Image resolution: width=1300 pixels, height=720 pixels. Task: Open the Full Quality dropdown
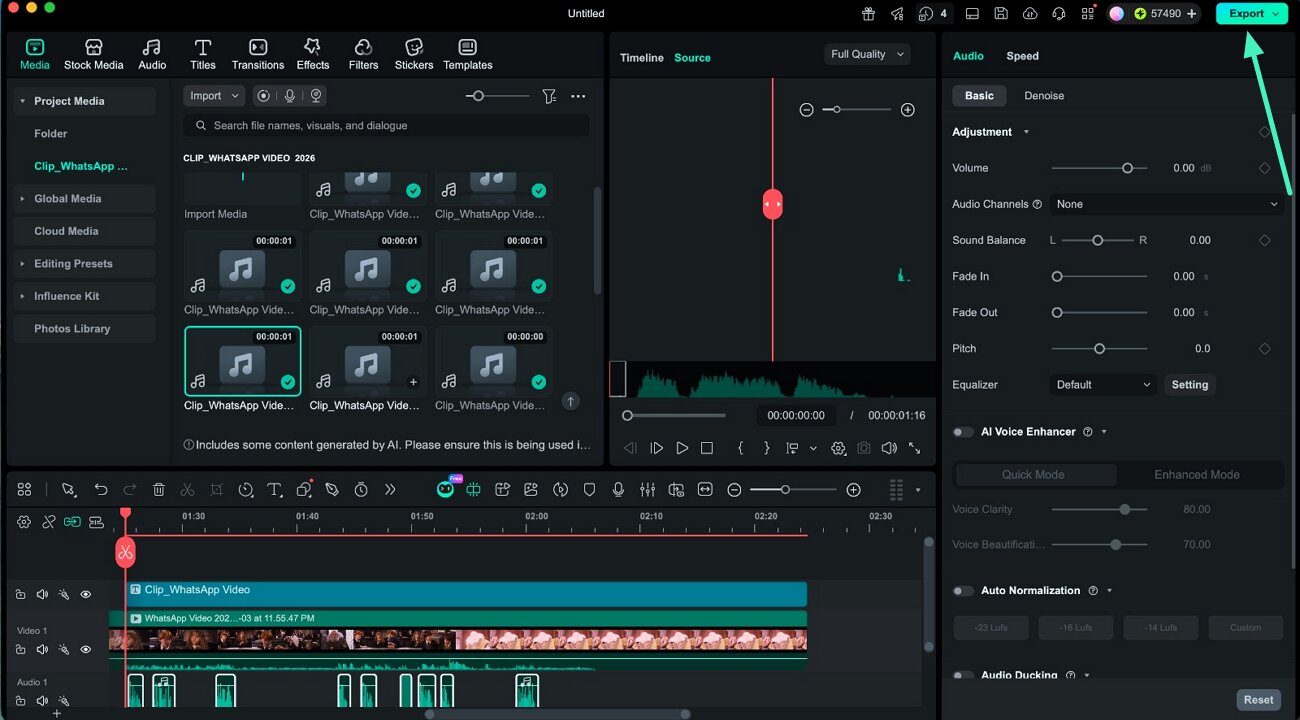867,54
